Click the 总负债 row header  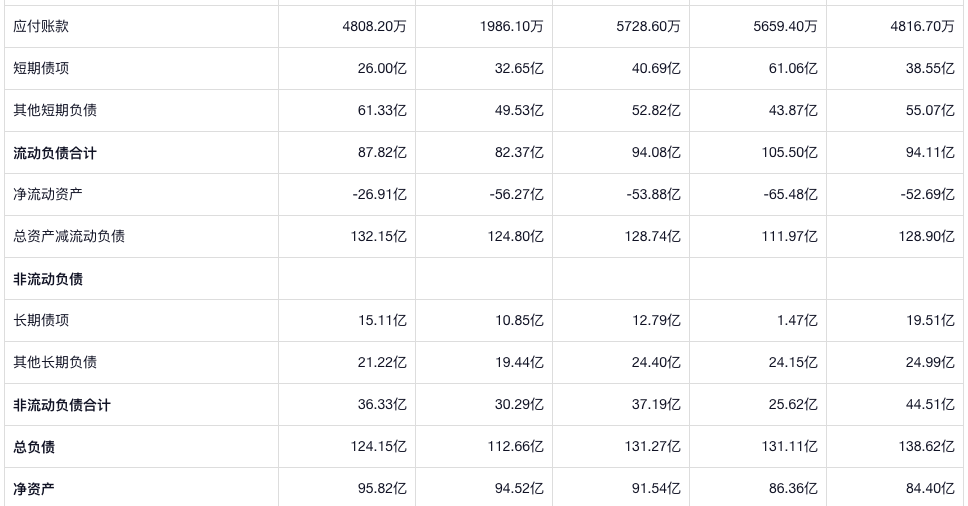click(x=34, y=447)
